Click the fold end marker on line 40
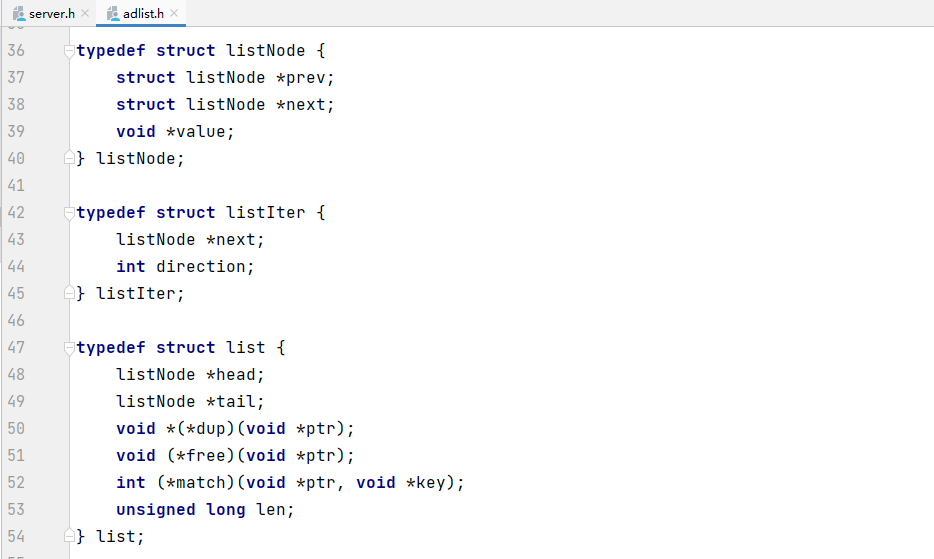This screenshot has width=934, height=559. click(x=69, y=158)
